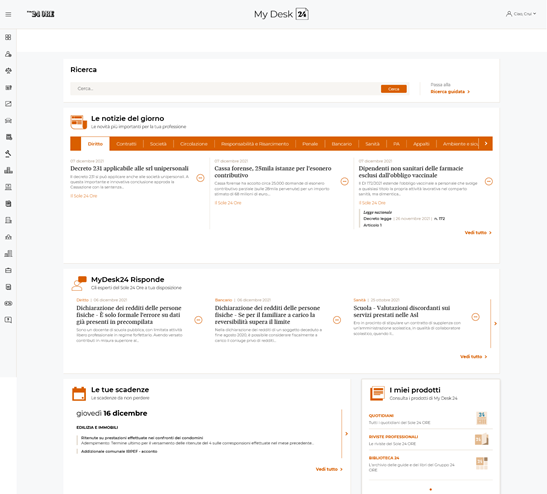Select the Sanità news tab
The image size is (547, 494).
coord(372,144)
